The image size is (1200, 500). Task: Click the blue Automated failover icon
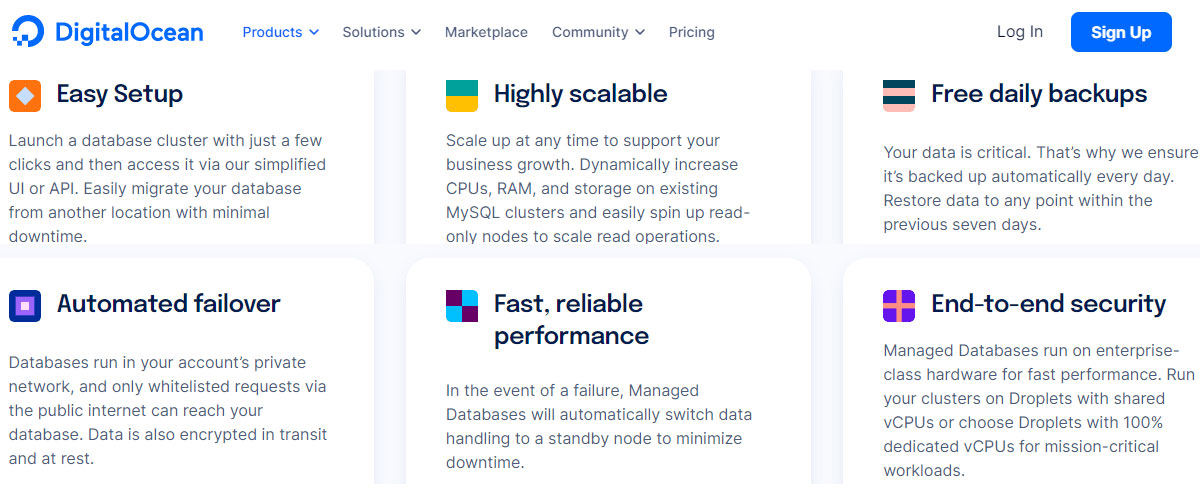tap(25, 305)
